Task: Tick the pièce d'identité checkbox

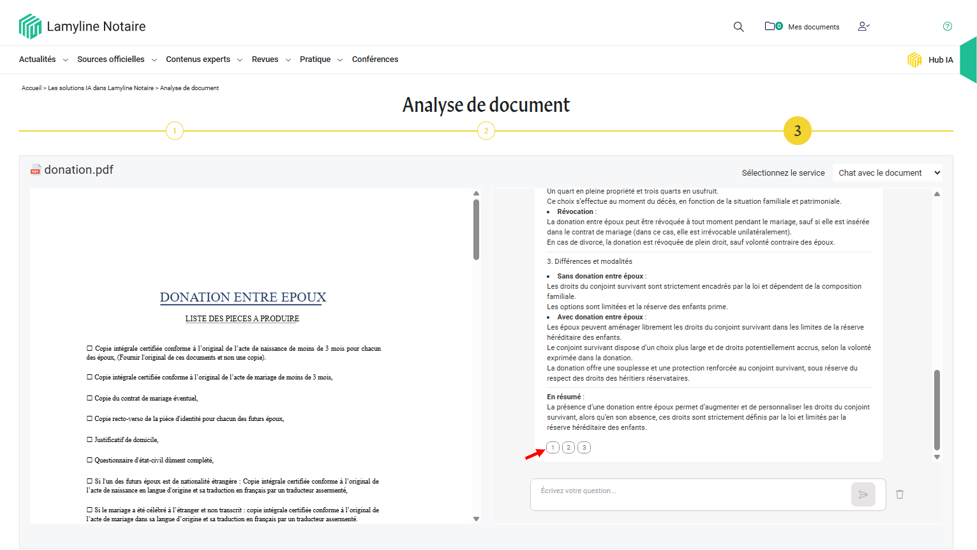Action: tap(90, 419)
